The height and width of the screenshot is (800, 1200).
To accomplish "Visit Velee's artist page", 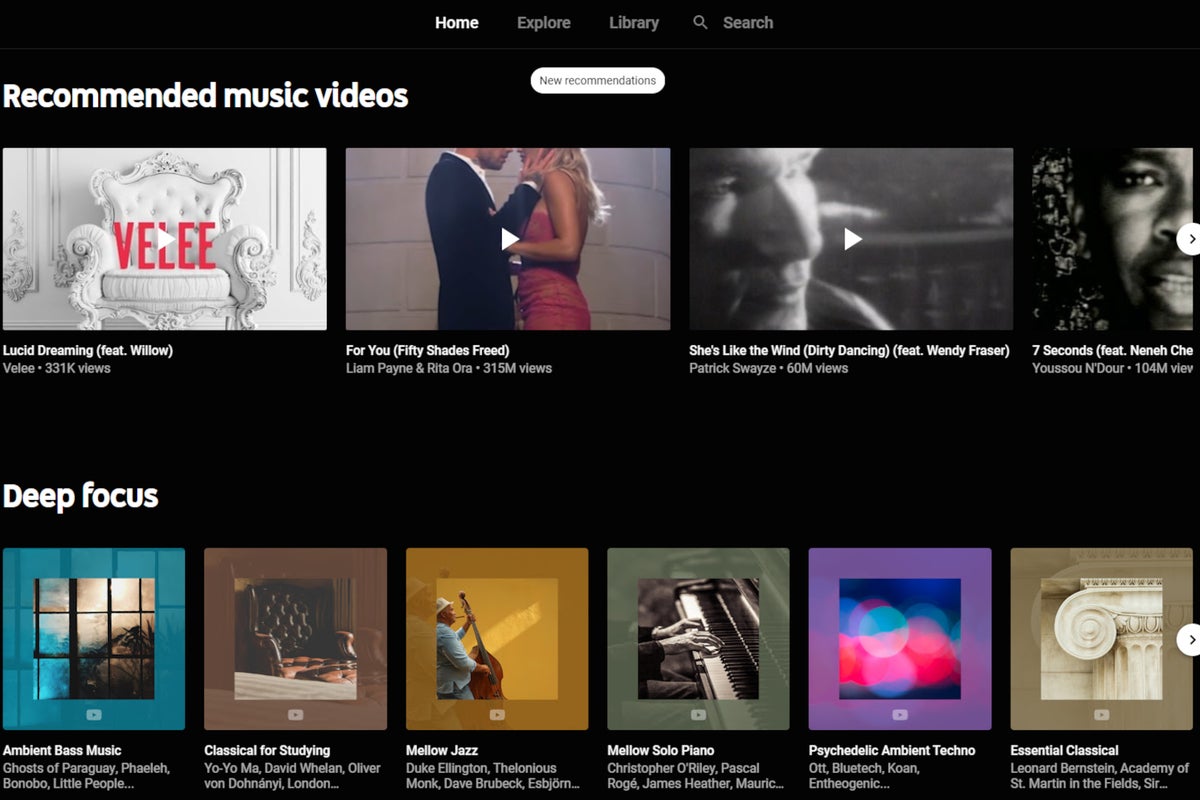I will click(x=20, y=368).
